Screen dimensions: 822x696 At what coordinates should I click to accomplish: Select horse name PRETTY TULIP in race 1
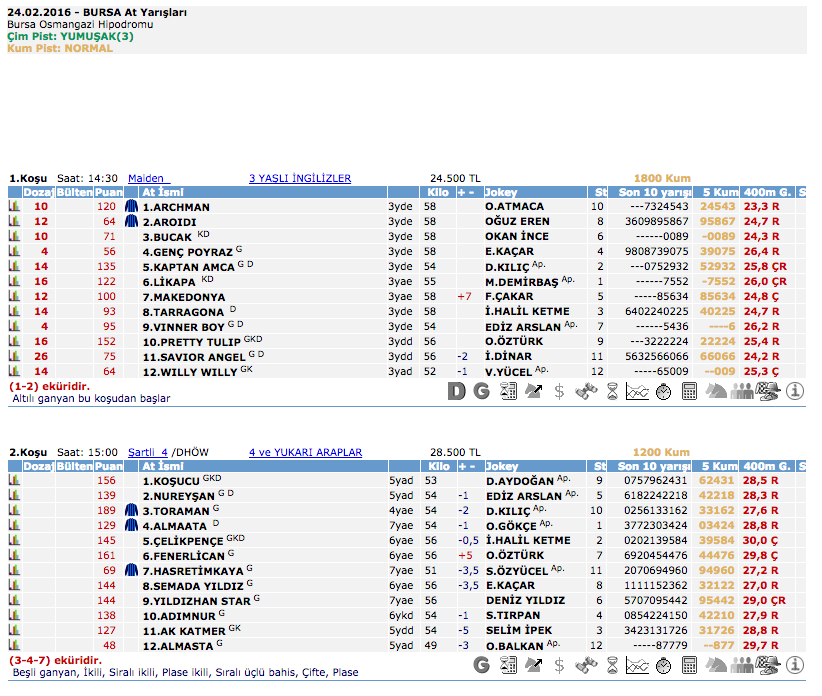tap(186, 342)
